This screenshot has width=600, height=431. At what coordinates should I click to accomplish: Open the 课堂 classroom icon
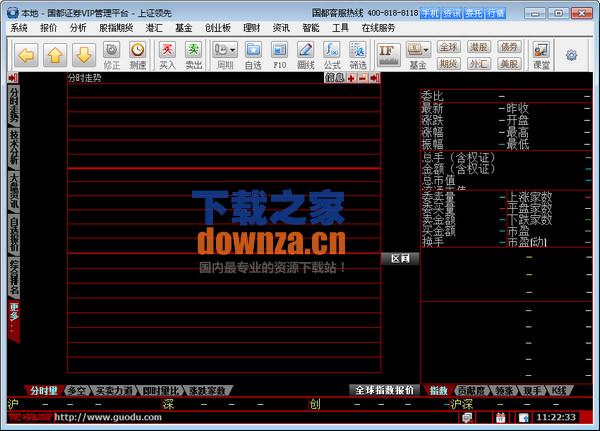(541, 54)
